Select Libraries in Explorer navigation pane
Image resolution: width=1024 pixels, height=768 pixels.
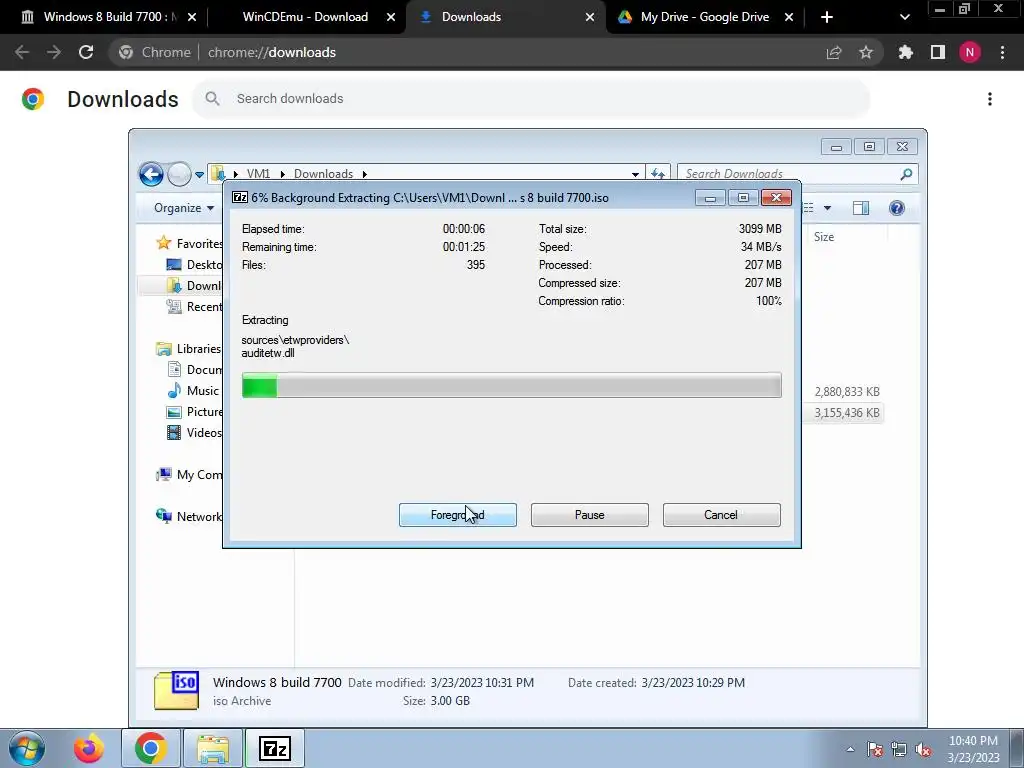(189, 349)
